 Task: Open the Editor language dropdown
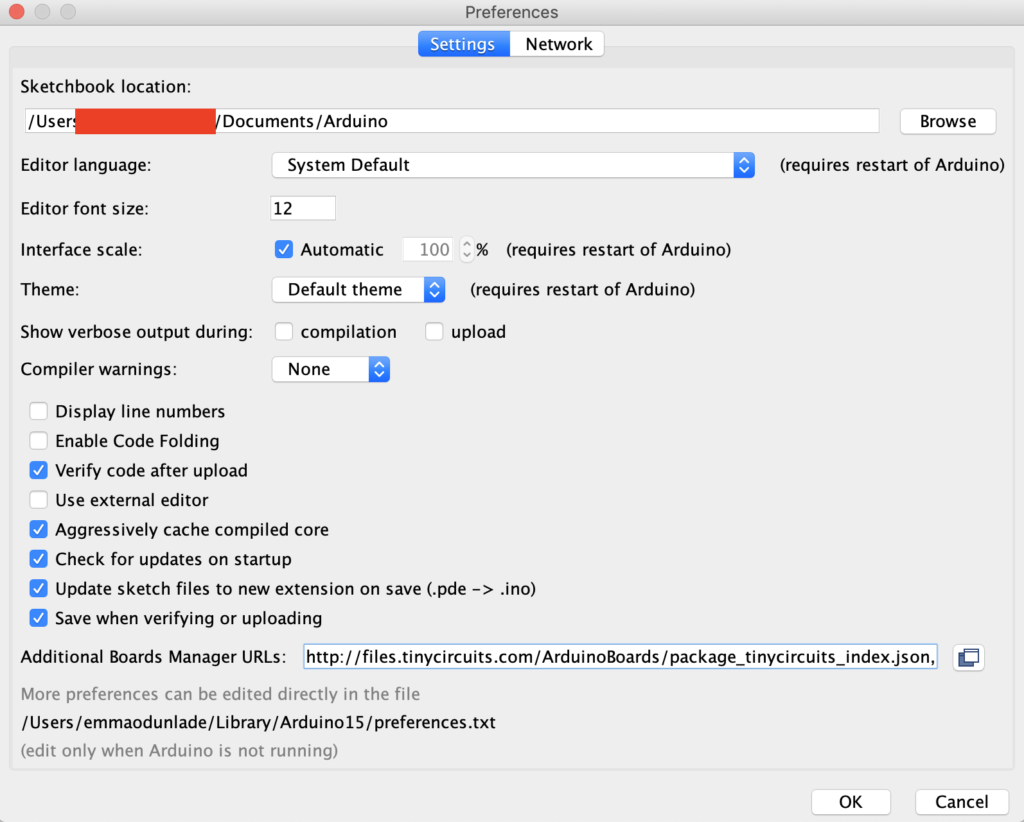tap(513, 165)
